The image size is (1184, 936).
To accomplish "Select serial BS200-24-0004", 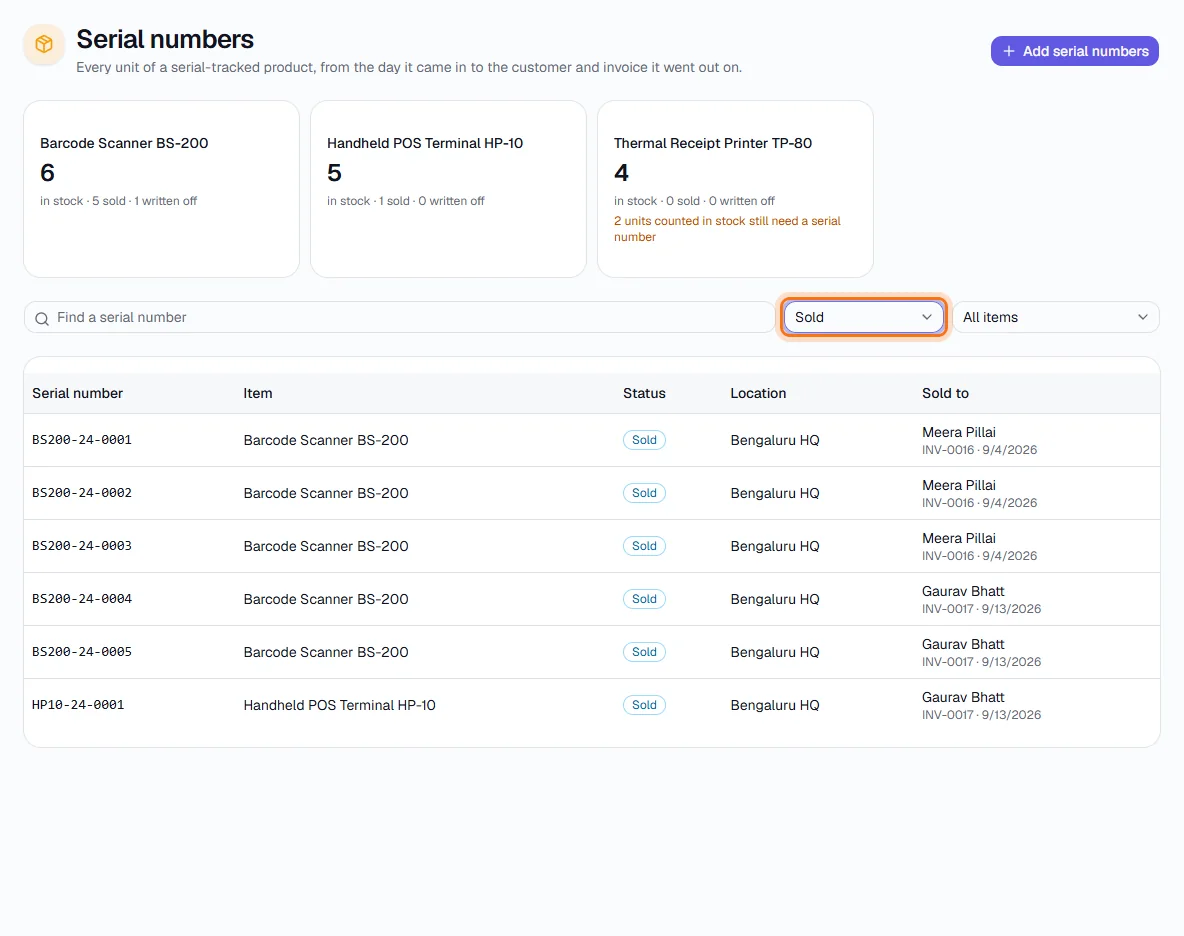I will coord(82,599).
